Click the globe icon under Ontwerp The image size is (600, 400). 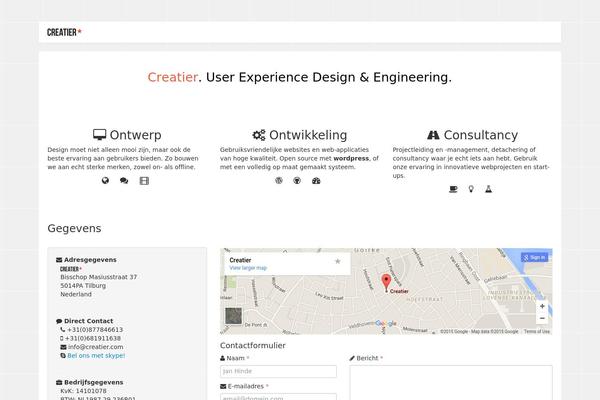pos(105,181)
